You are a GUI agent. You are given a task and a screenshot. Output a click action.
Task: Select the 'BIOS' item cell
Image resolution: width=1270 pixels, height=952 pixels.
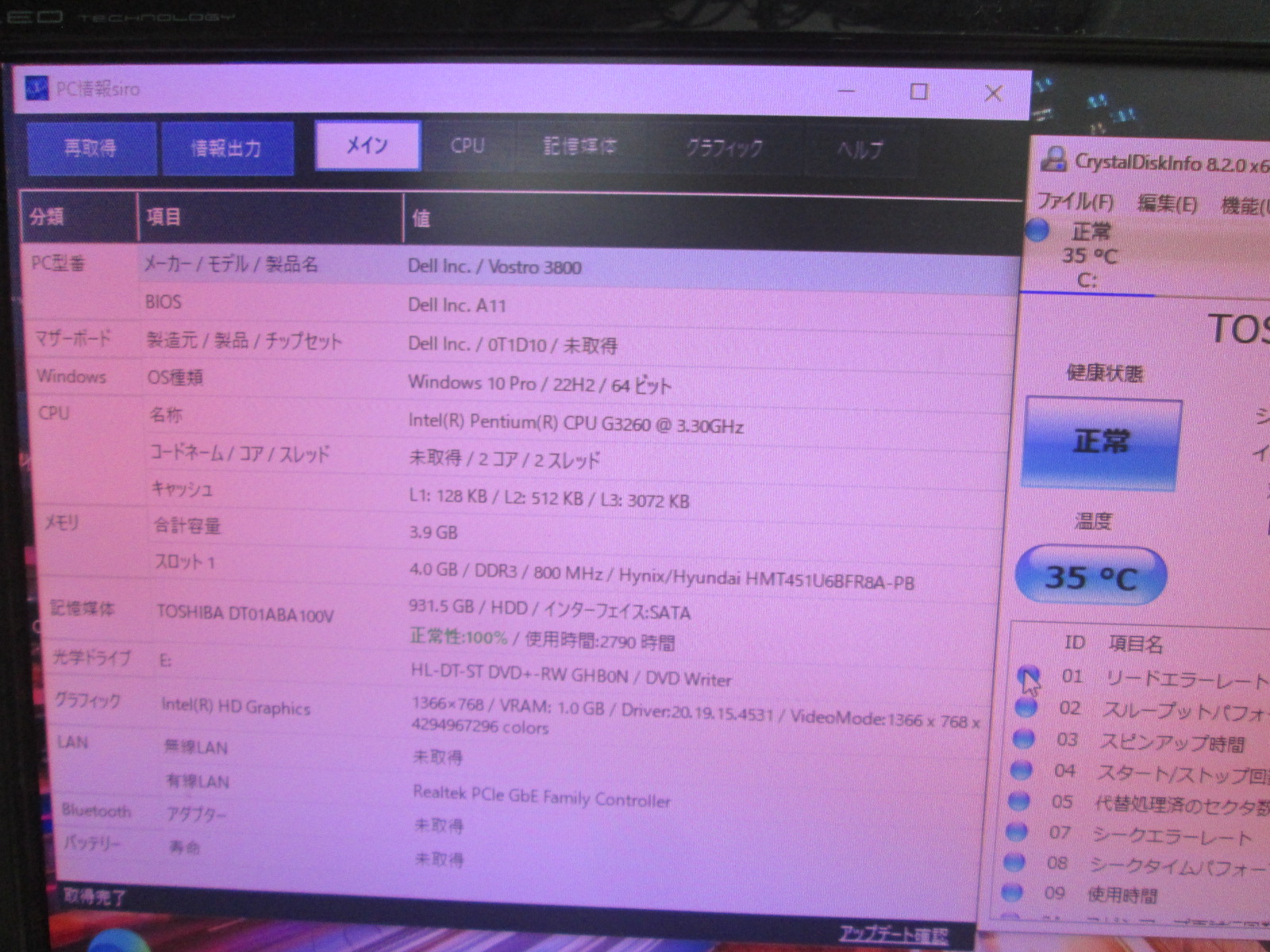164,301
